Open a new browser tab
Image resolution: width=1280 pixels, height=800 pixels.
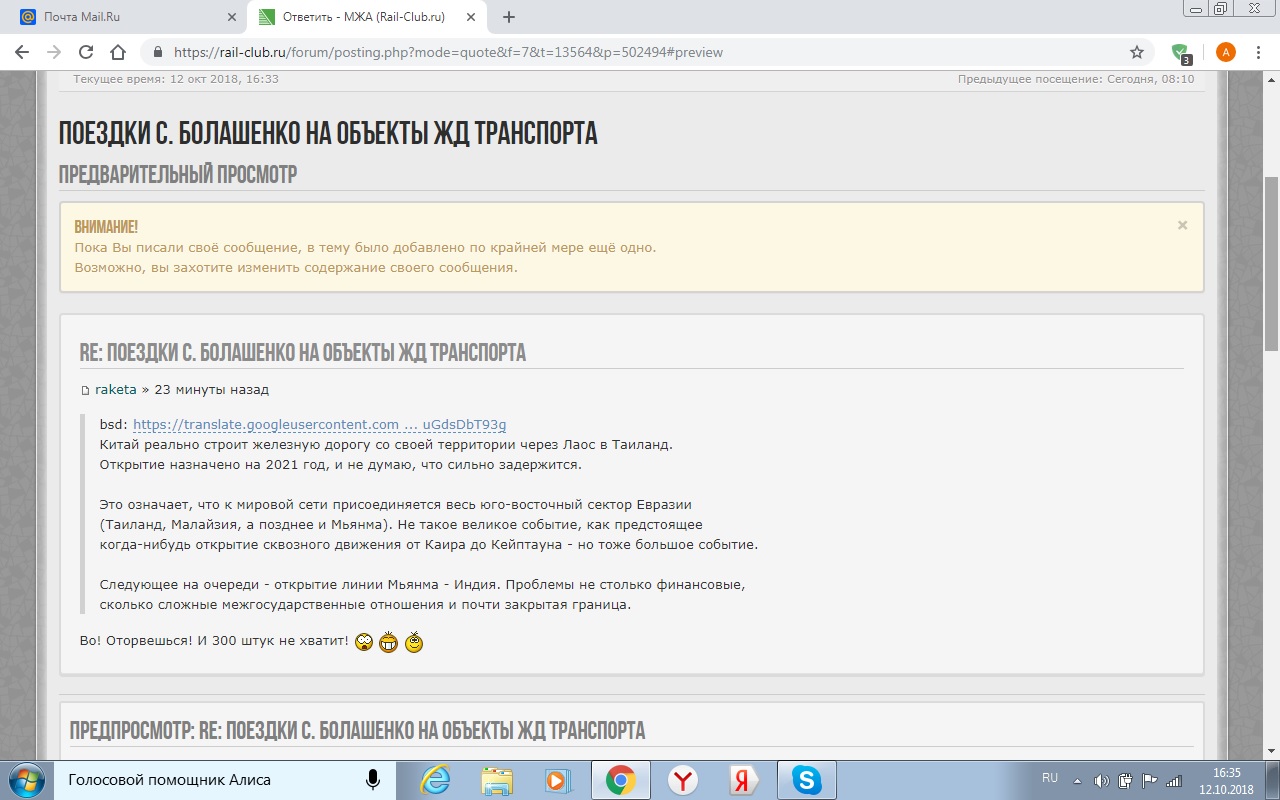pyautogui.click(x=508, y=17)
